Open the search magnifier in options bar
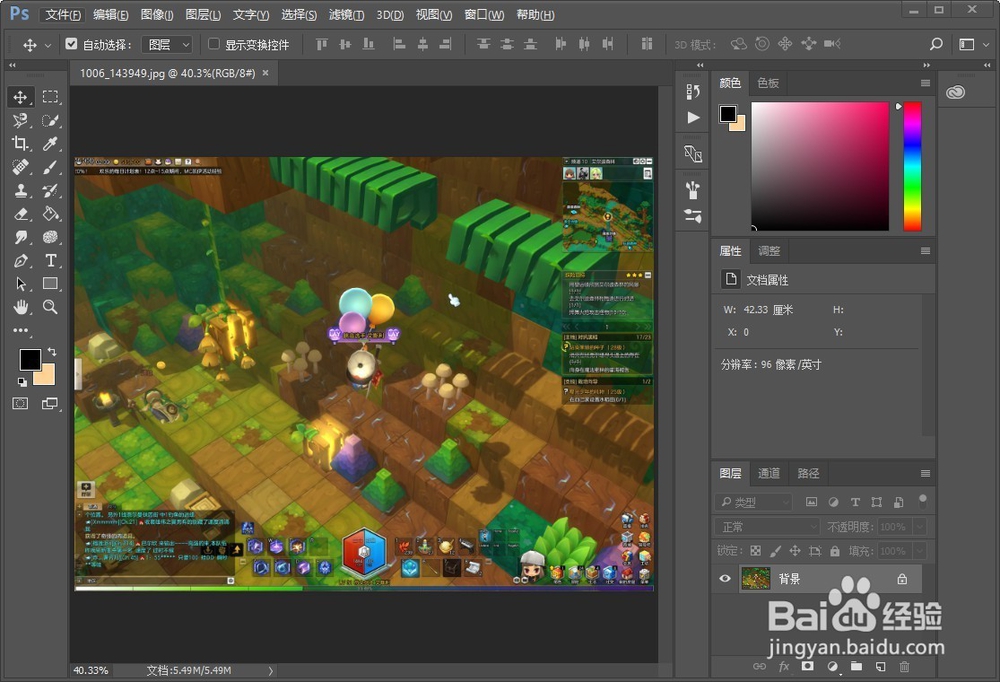Screen dimensions: 1000x682 [x=936, y=44]
